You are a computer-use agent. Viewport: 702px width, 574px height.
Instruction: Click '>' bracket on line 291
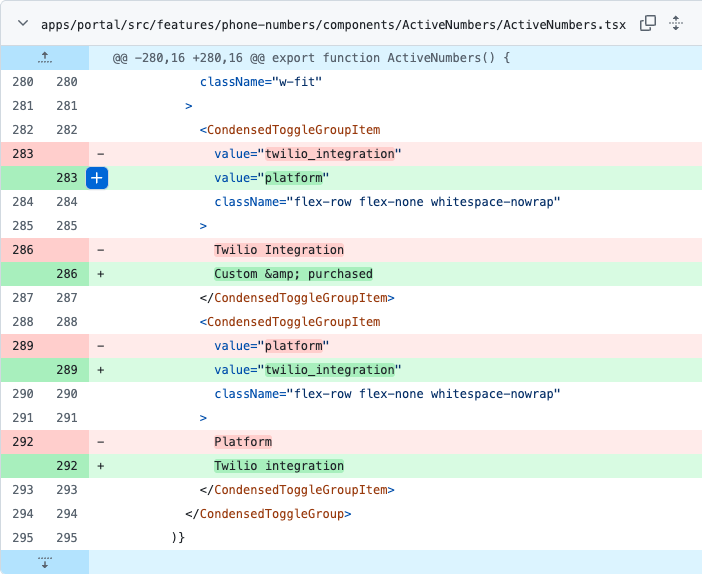point(203,418)
